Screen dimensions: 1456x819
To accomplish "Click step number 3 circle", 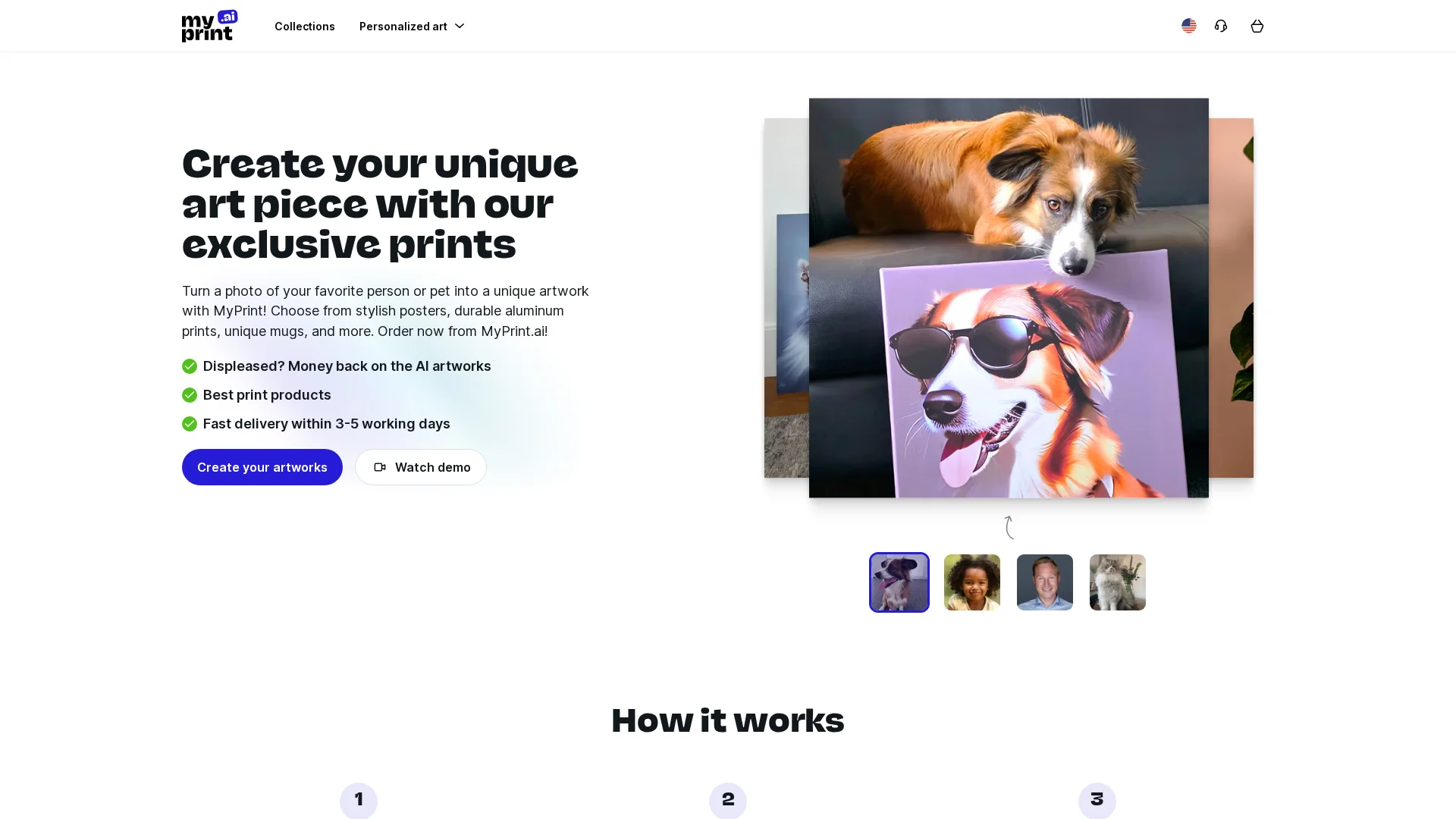I will 1097,800.
